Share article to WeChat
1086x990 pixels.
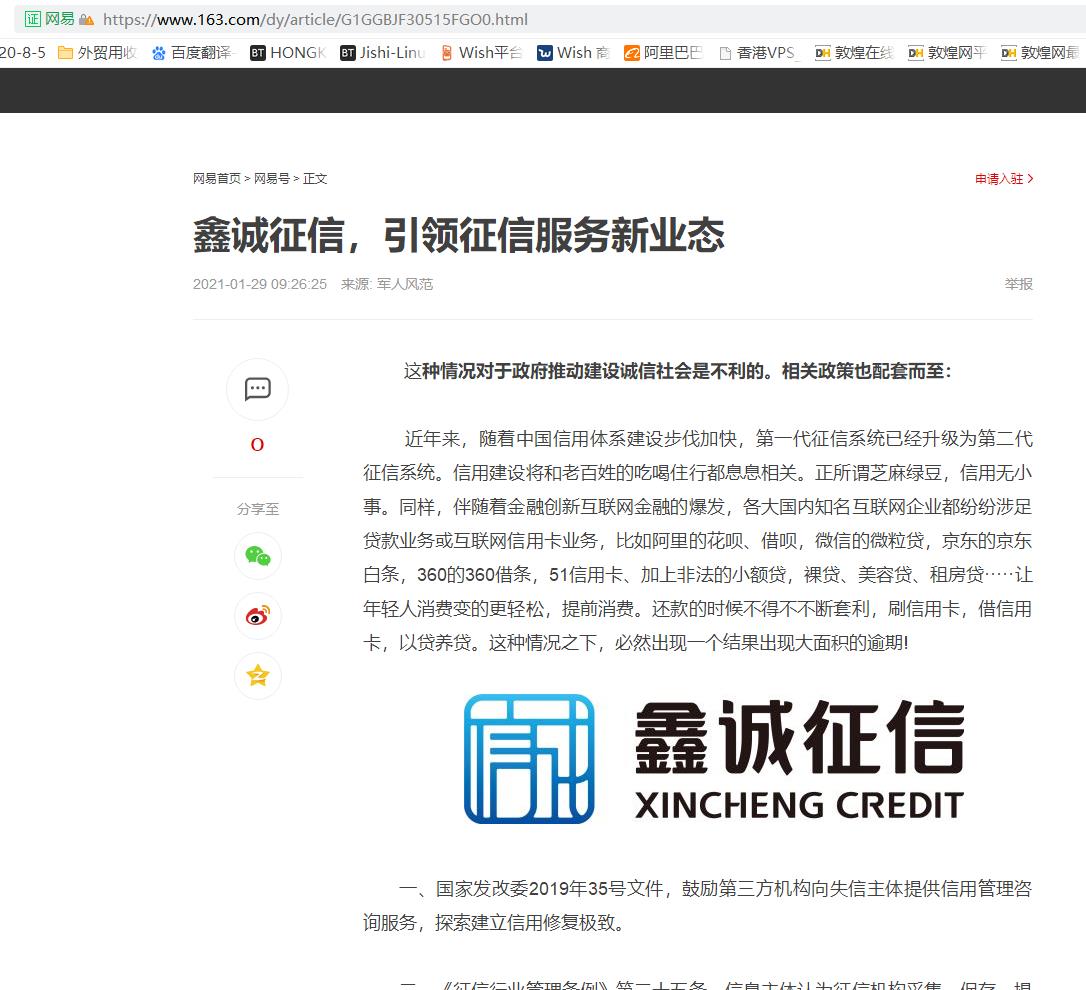(258, 556)
